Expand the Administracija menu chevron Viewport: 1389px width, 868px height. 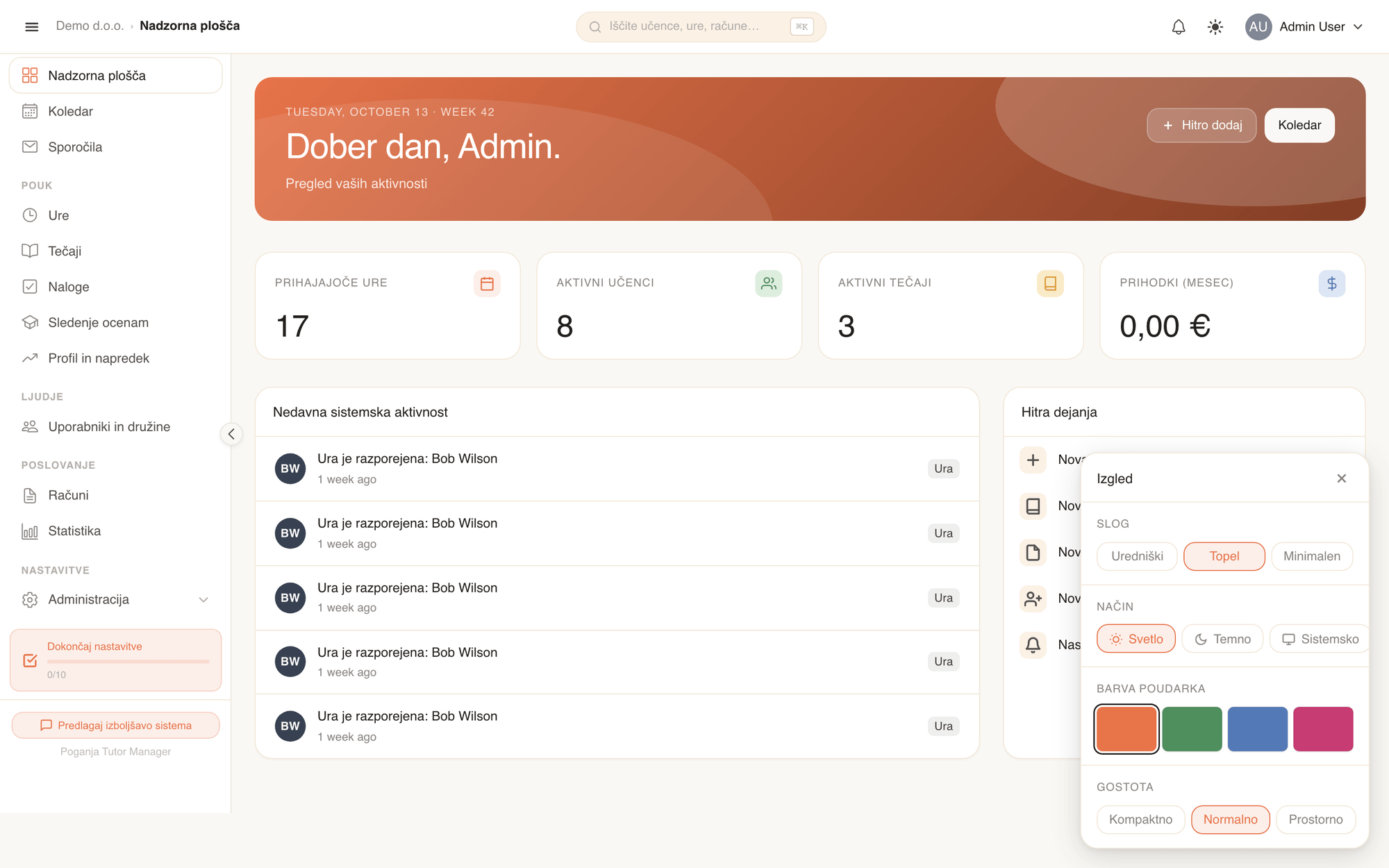point(203,600)
